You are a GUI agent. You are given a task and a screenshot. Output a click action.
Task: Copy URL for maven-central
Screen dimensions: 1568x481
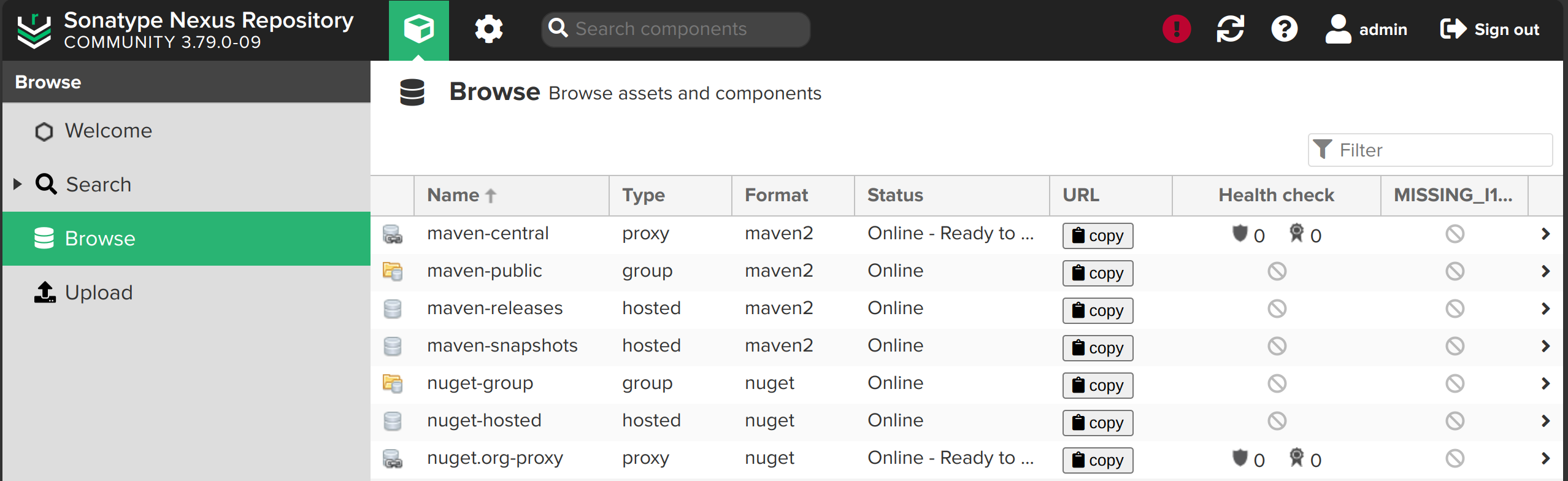[1097, 236]
